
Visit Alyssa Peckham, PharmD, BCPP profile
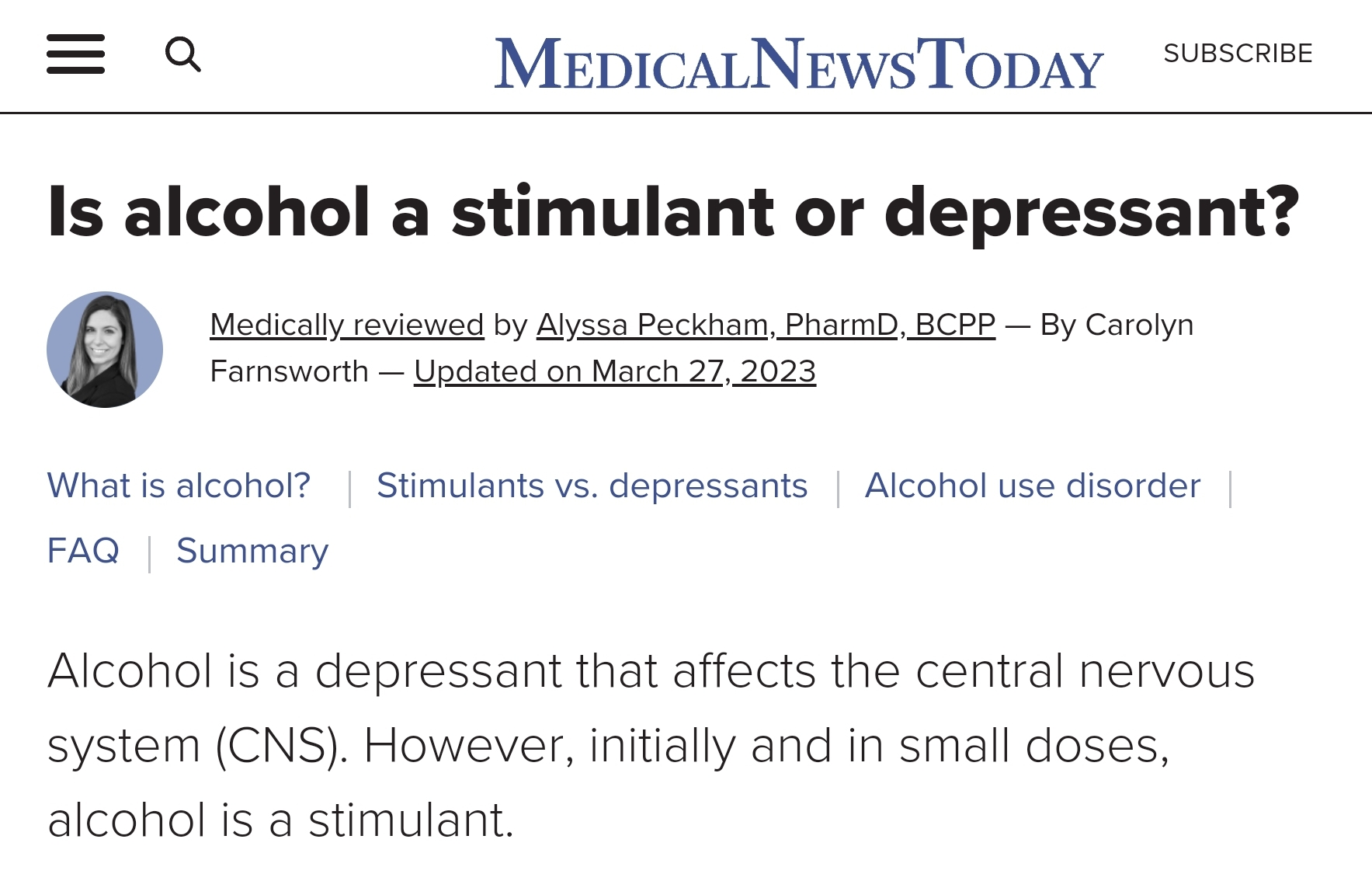click(x=766, y=325)
